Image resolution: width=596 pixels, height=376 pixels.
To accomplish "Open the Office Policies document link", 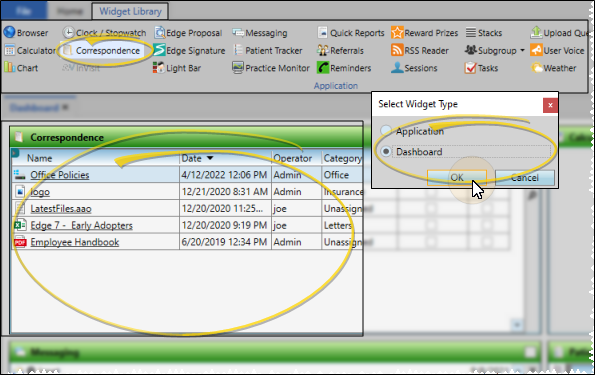I will tap(60, 175).
